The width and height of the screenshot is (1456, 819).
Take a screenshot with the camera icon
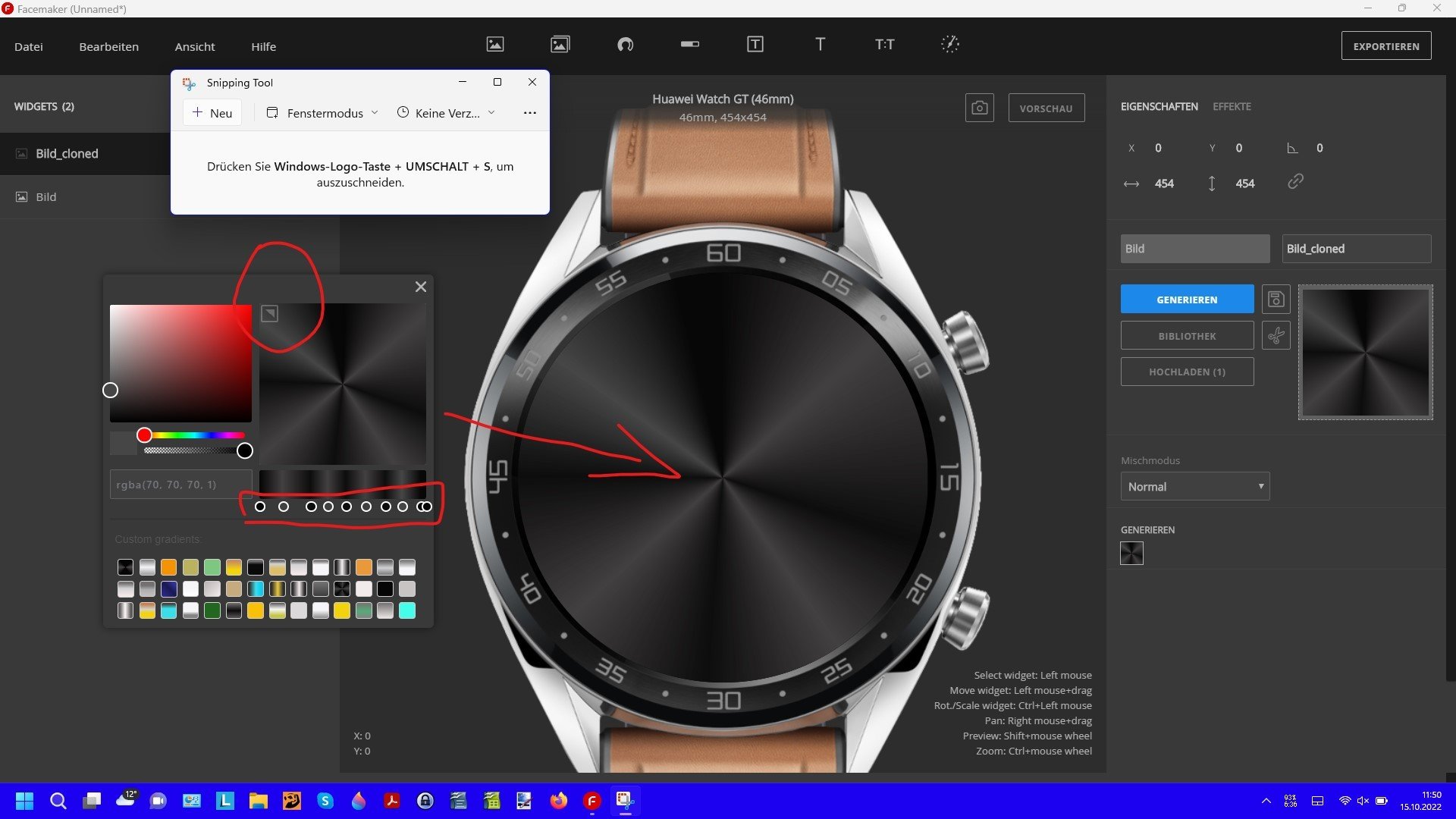pyautogui.click(x=979, y=108)
